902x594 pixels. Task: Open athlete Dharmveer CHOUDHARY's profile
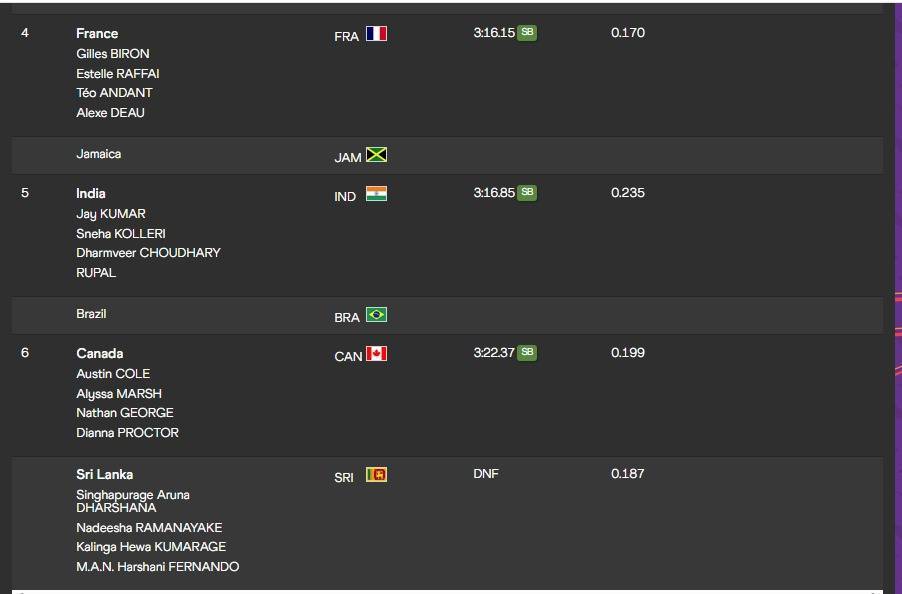pyautogui.click(x=148, y=252)
